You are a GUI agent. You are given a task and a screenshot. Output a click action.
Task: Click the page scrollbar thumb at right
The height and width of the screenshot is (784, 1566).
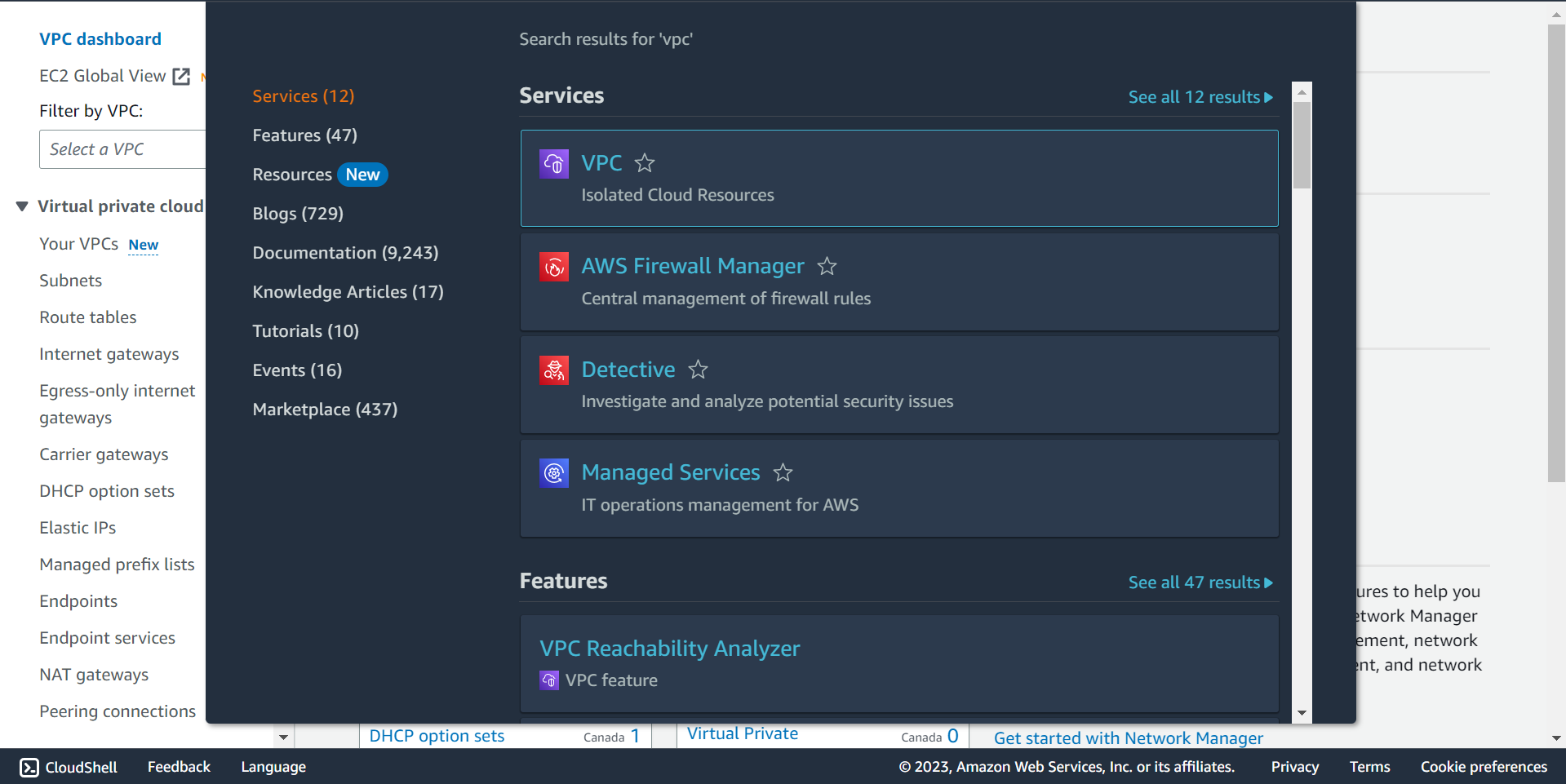[x=1555, y=253]
